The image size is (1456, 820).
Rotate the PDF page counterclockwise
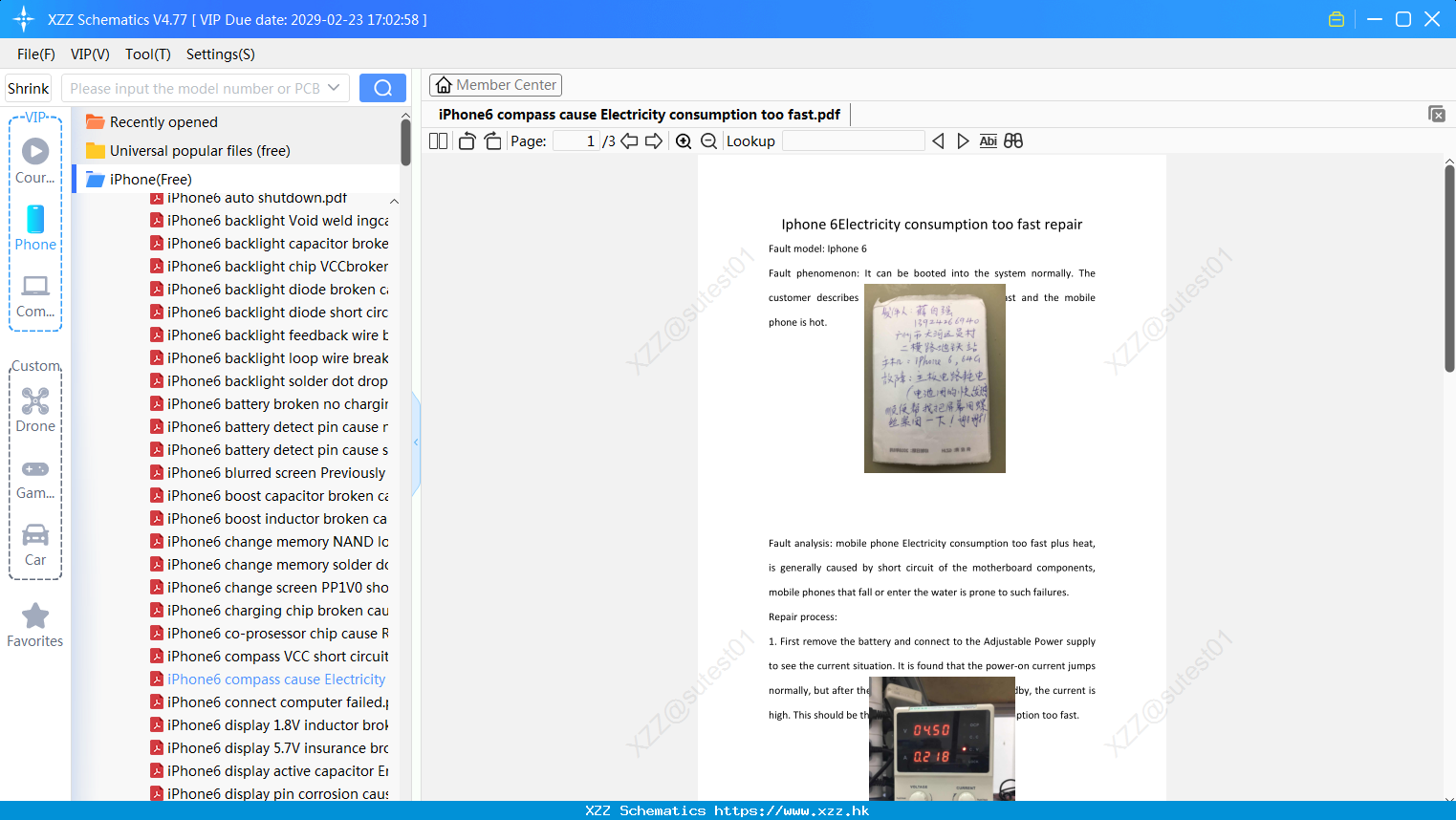coord(467,141)
